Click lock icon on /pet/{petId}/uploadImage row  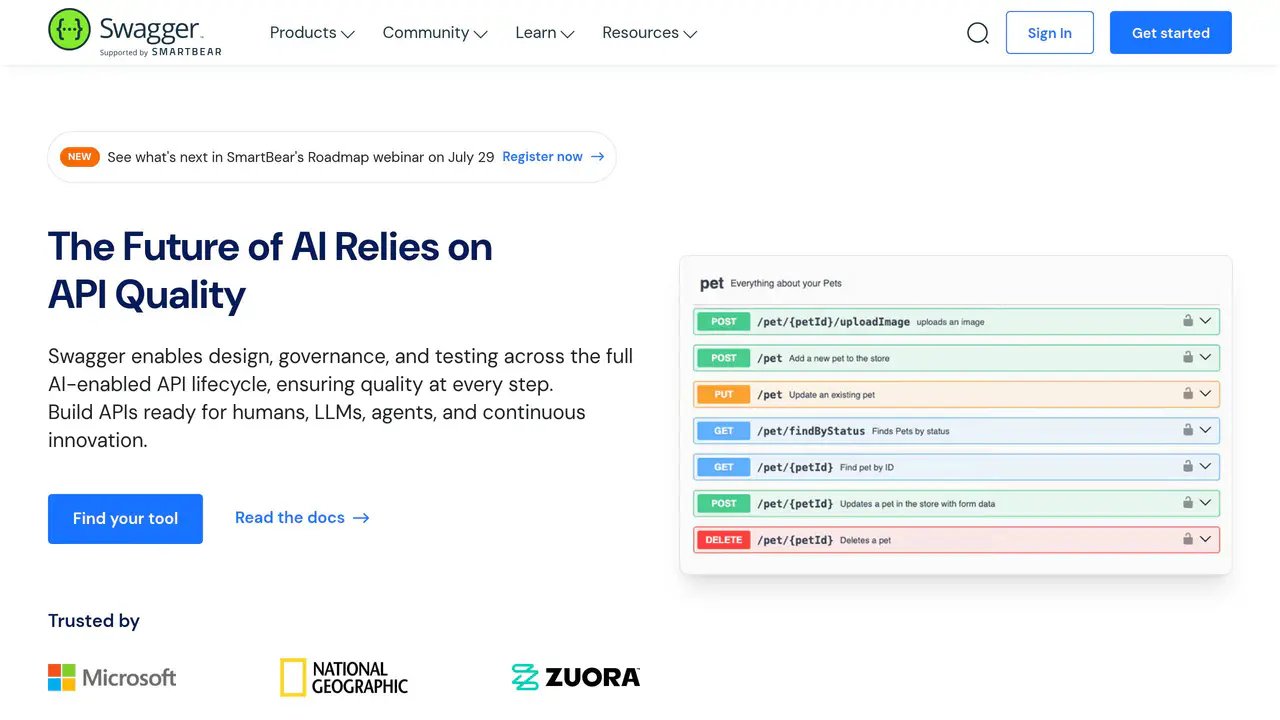(x=1188, y=321)
